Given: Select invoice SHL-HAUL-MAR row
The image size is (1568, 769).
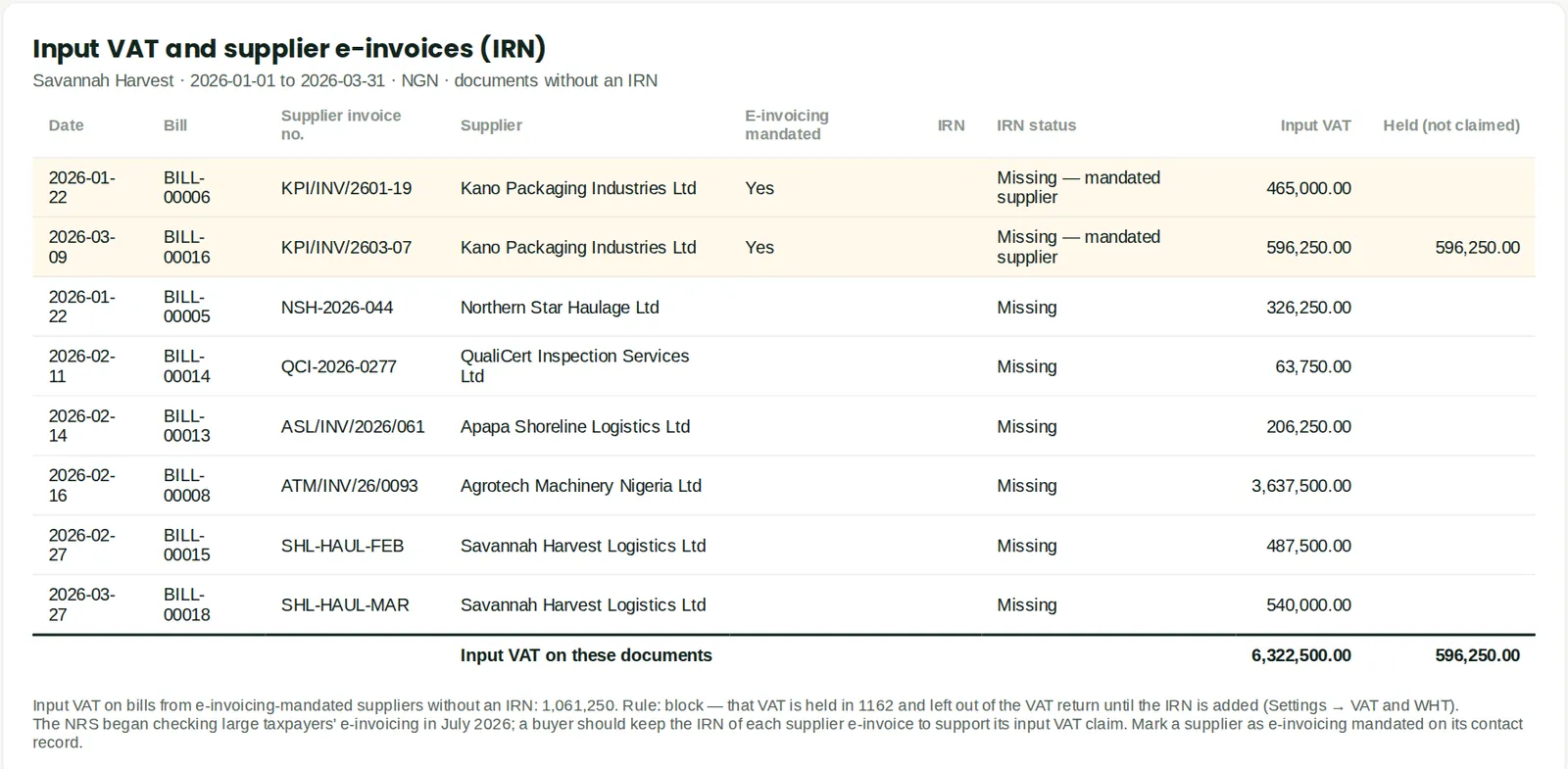Looking at the screenshot, I should (x=783, y=604).
